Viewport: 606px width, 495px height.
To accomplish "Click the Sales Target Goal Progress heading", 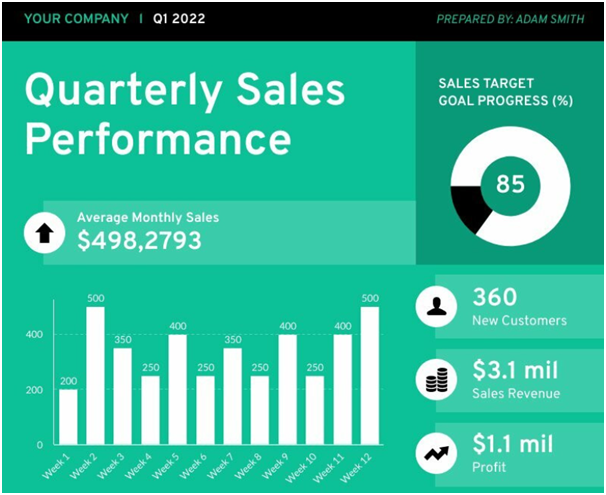I will click(506, 92).
